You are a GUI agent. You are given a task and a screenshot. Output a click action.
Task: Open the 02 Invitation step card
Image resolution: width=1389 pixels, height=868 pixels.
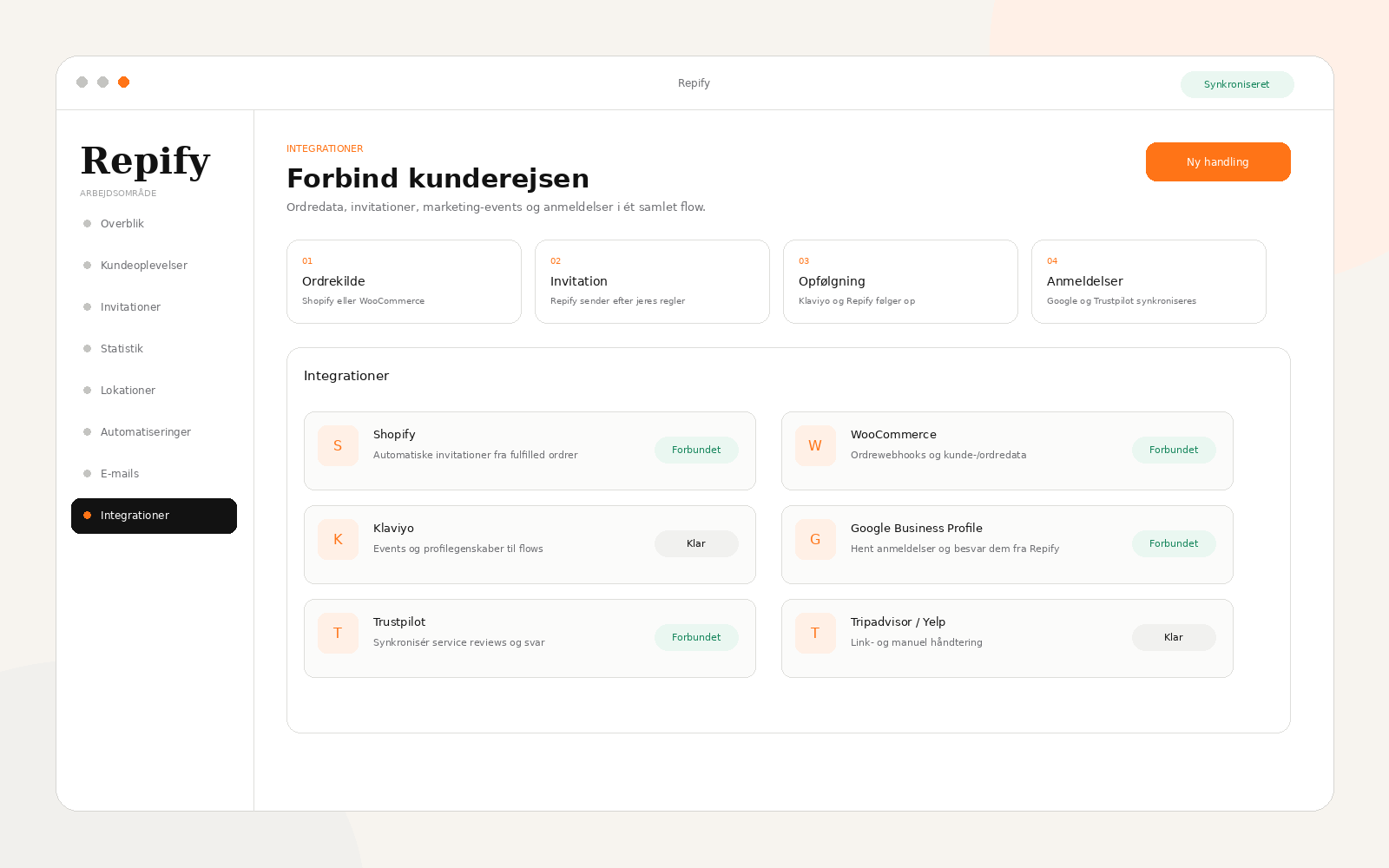point(652,281)
